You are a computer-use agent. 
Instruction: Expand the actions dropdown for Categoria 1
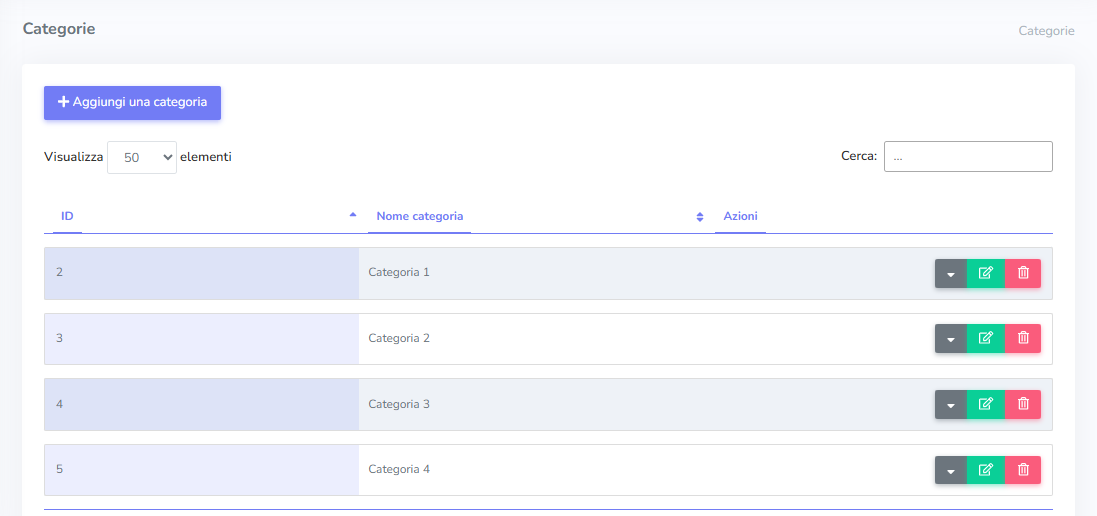coord(951,273)
